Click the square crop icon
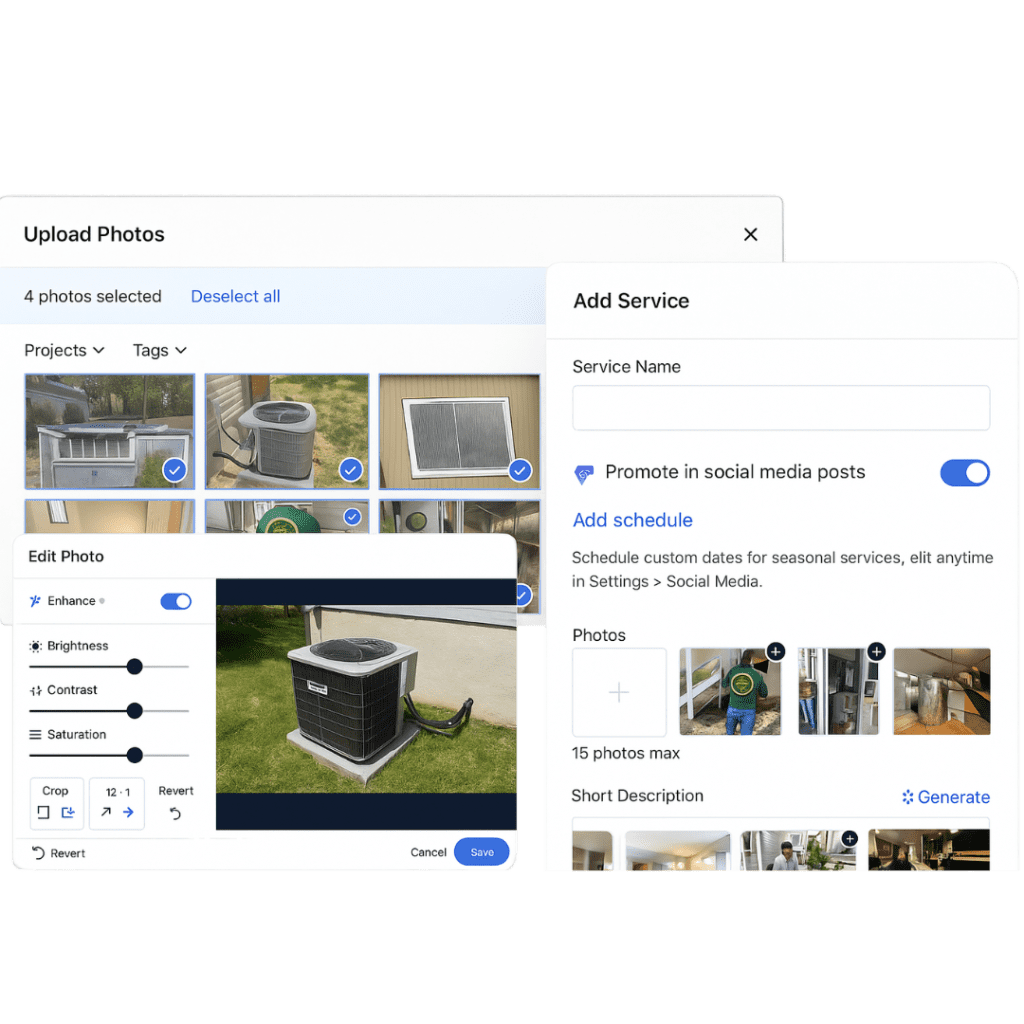This screenshot has height=1024, width=1024. [x=43, y=813]
